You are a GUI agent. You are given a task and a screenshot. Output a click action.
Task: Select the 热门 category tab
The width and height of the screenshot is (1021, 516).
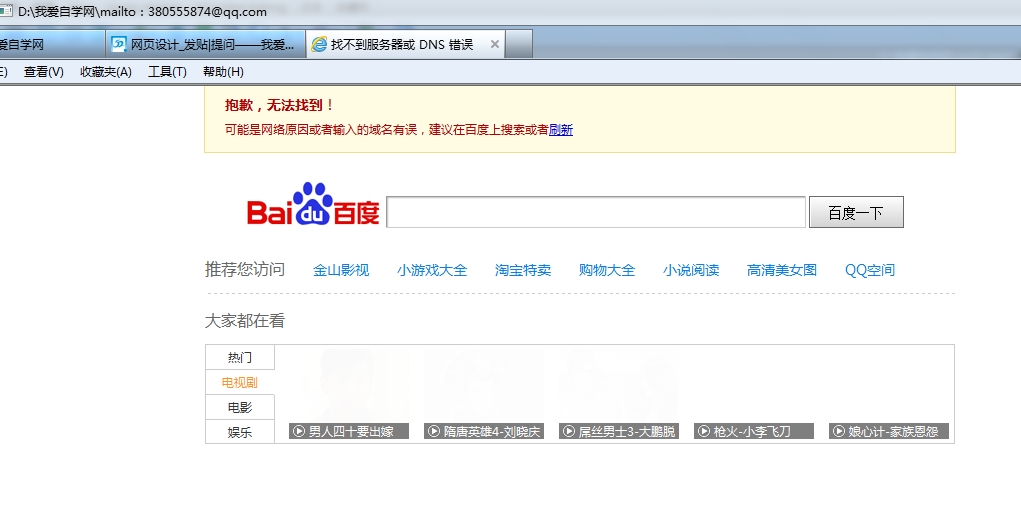click(240, 357)
